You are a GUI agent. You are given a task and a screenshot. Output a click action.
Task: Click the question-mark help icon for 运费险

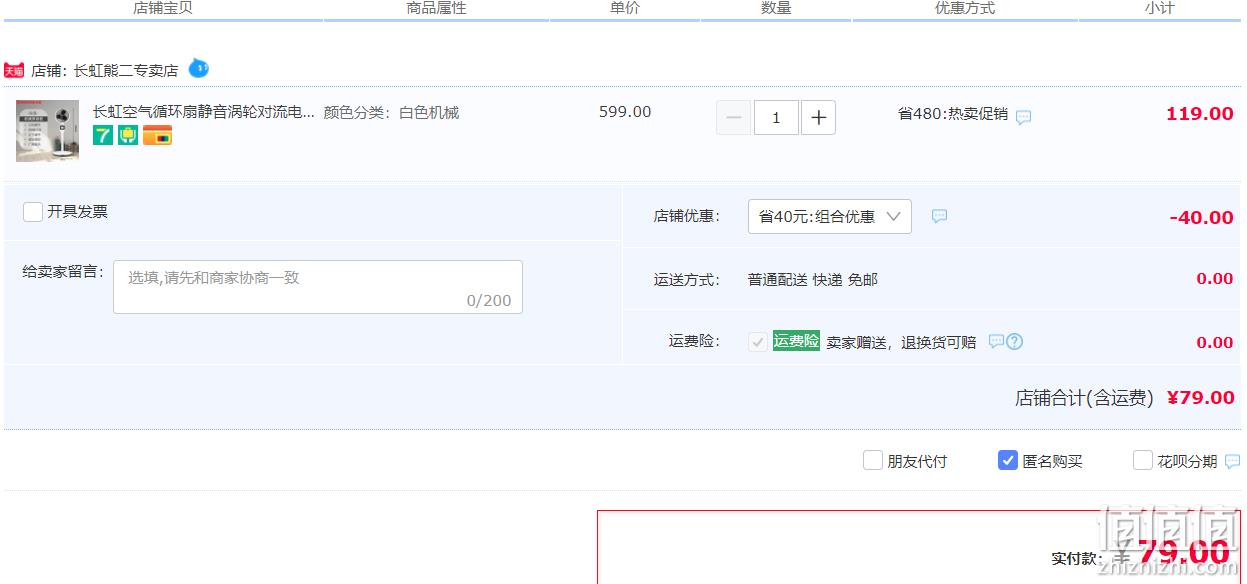click(x=1014, y=341)
